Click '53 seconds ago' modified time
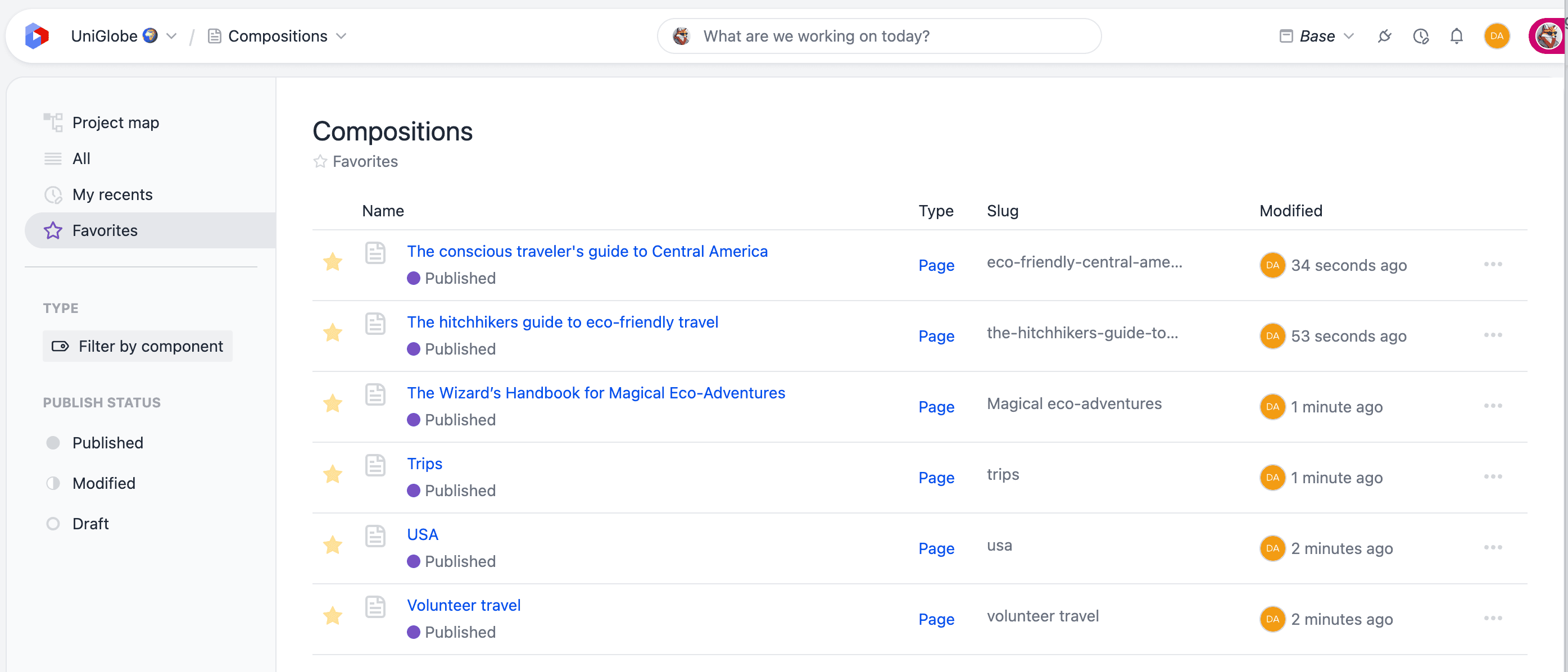Screen dimensions: 1568x672 coord(1348,335)
